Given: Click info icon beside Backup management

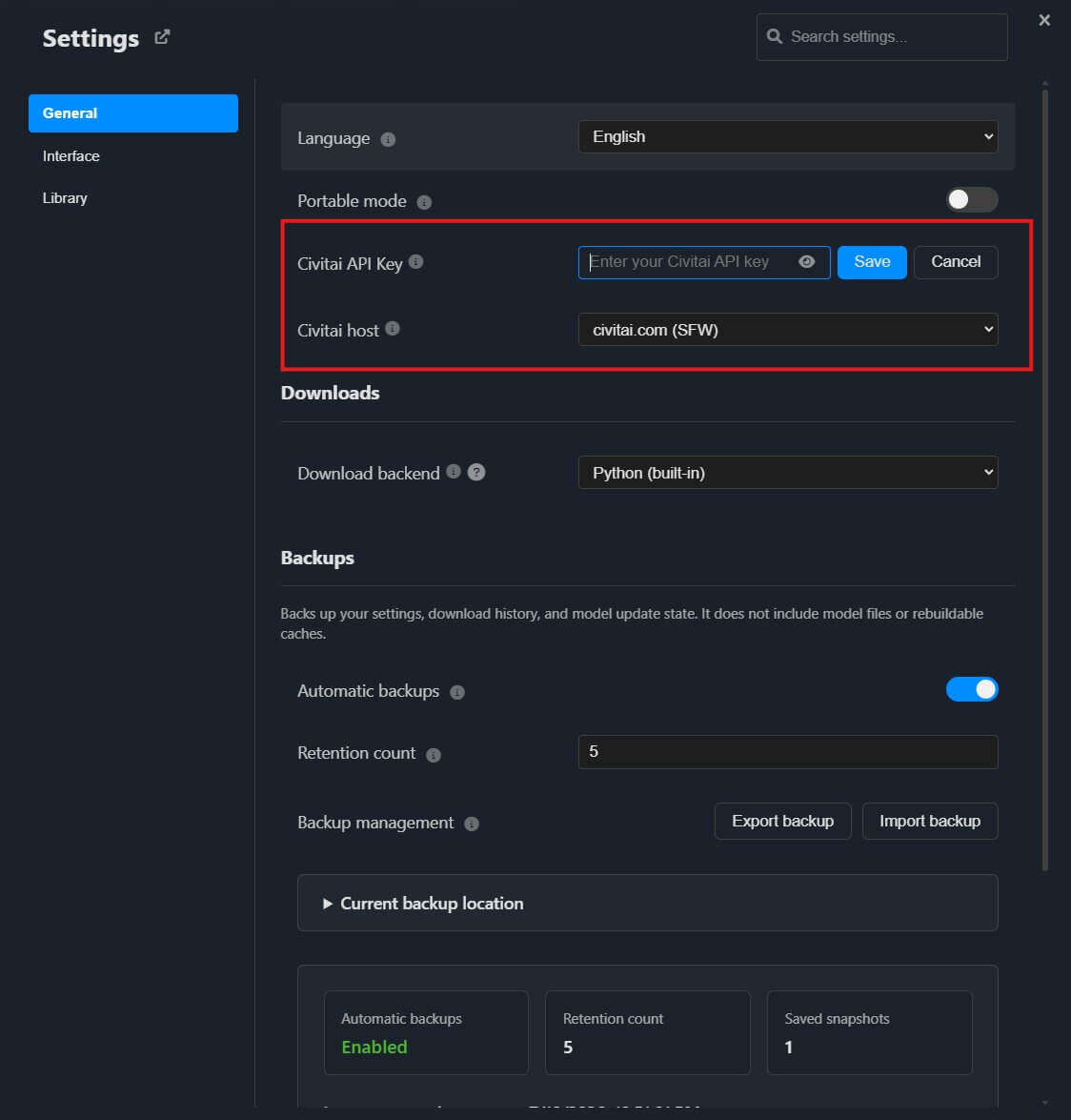Looking at the screenshot, I should (x=472, y=824).
